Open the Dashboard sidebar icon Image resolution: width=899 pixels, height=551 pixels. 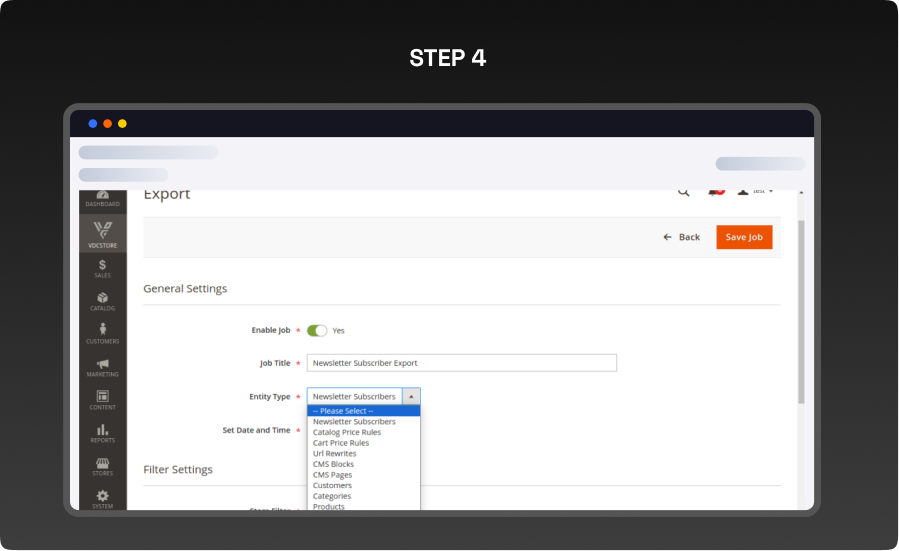coord(102,198)
